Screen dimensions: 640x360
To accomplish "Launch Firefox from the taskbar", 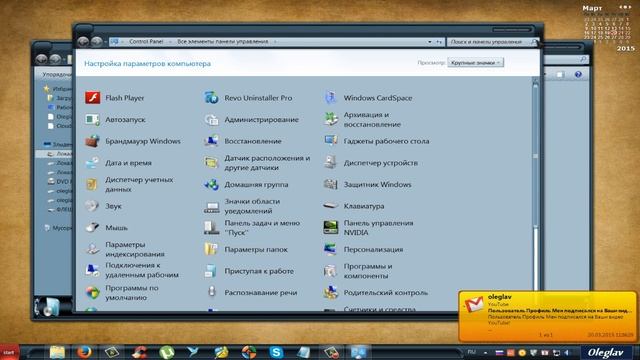I will click(x=84, y=352).
